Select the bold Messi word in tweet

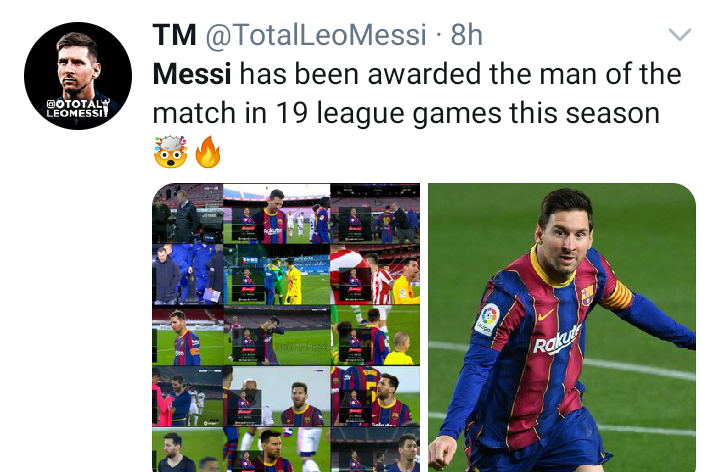pyautogui.click(x=192, y=74)
